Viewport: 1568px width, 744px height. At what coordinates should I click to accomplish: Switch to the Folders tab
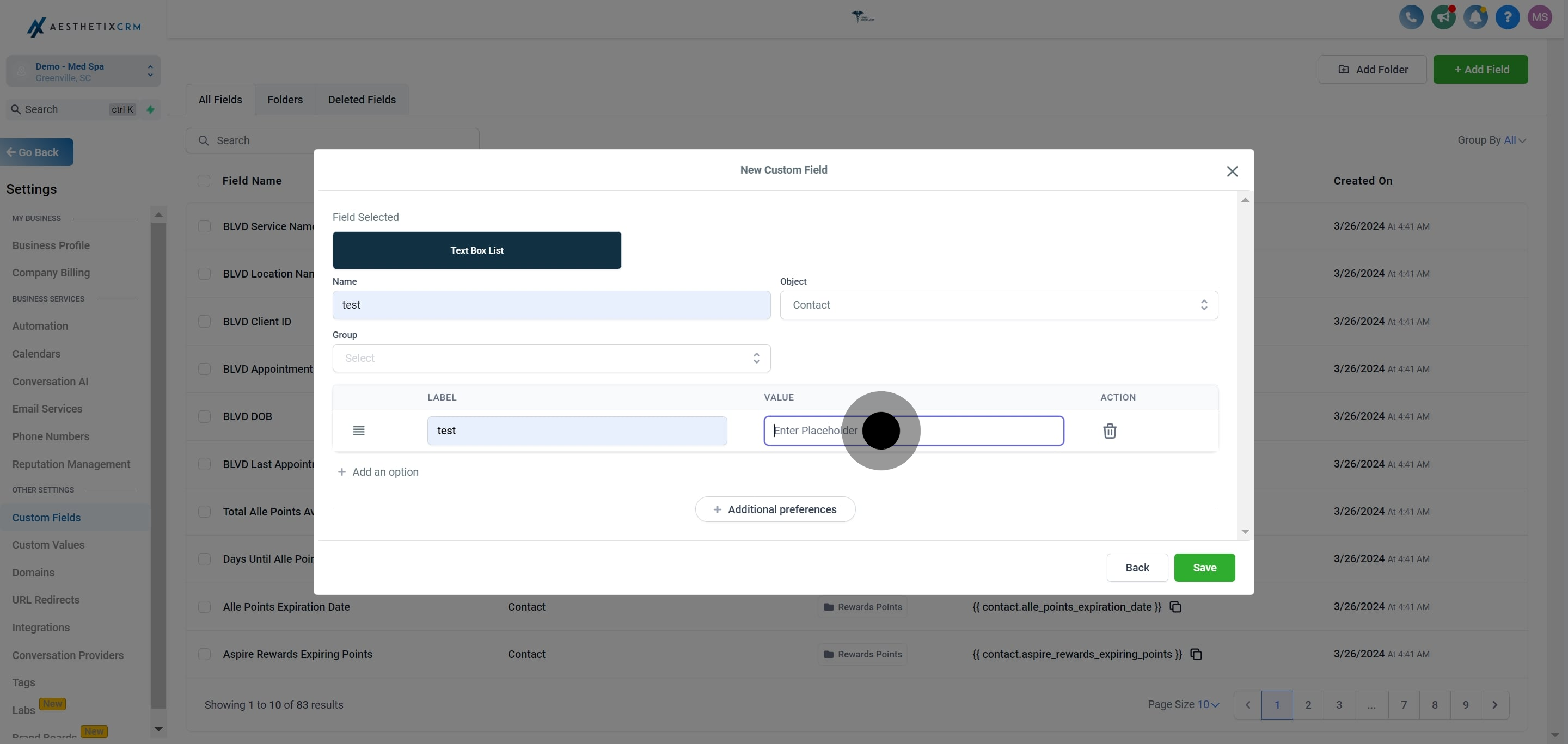(x=285, y=100)
